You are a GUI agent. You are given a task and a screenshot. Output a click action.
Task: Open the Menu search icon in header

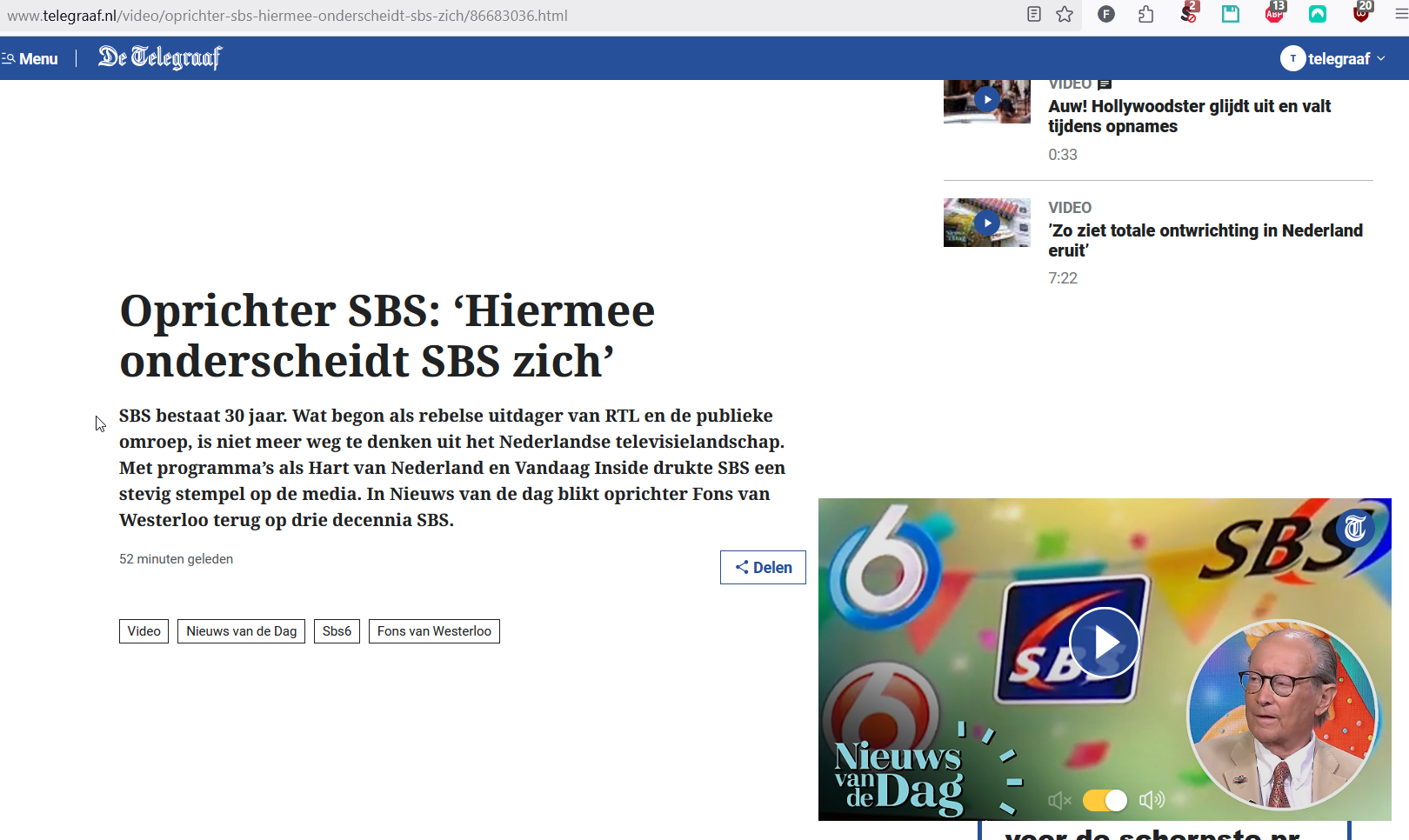[9, 58]
